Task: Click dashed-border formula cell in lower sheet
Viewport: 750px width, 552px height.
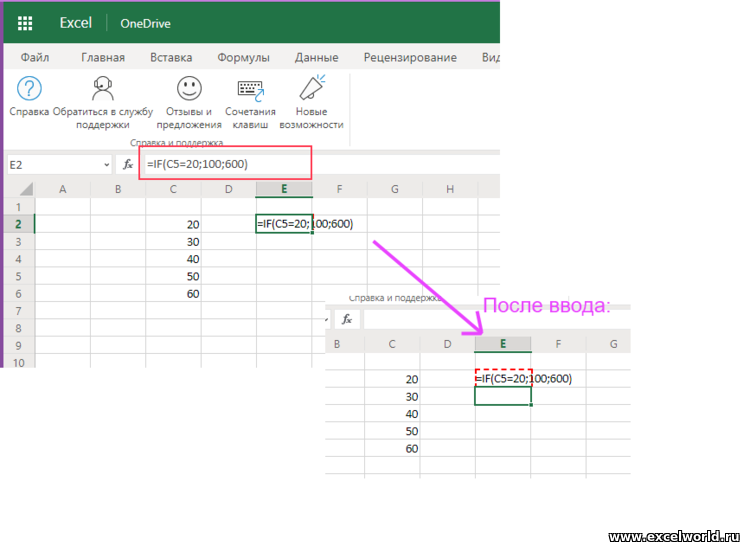Action: [x=503, y=378]
